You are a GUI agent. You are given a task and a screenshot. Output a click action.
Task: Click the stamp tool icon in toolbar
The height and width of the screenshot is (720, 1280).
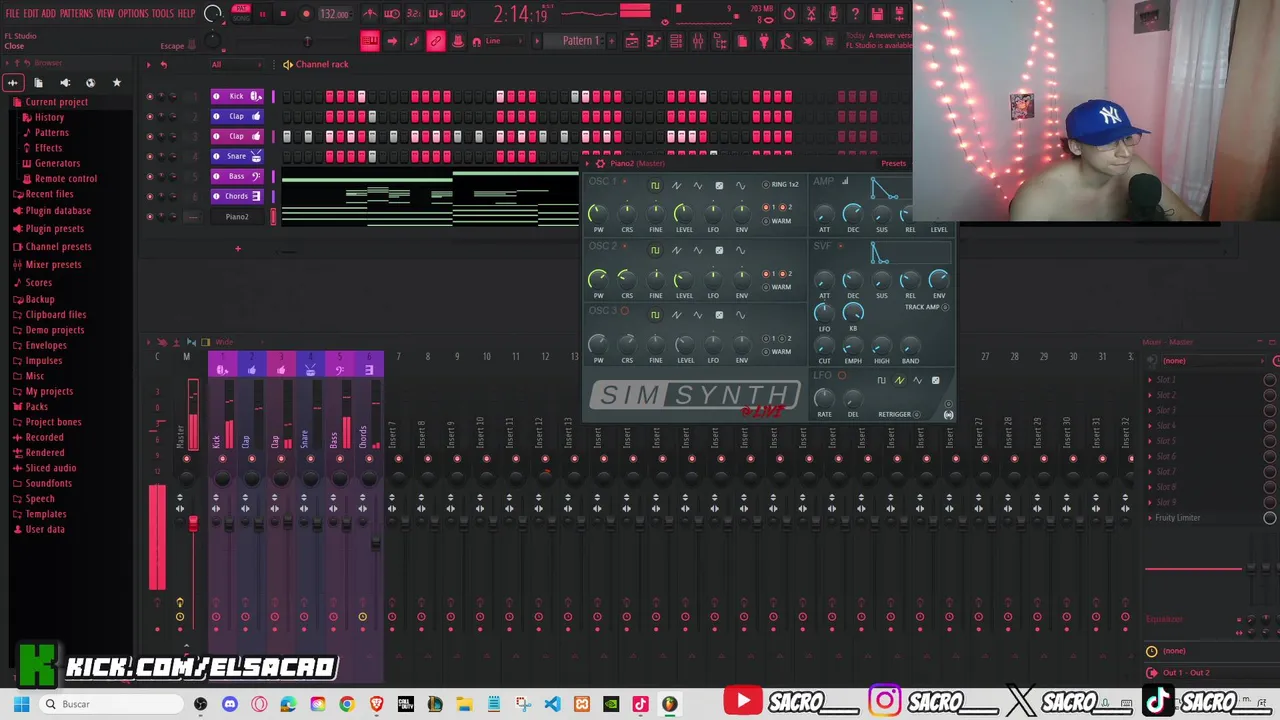[458, 41]
